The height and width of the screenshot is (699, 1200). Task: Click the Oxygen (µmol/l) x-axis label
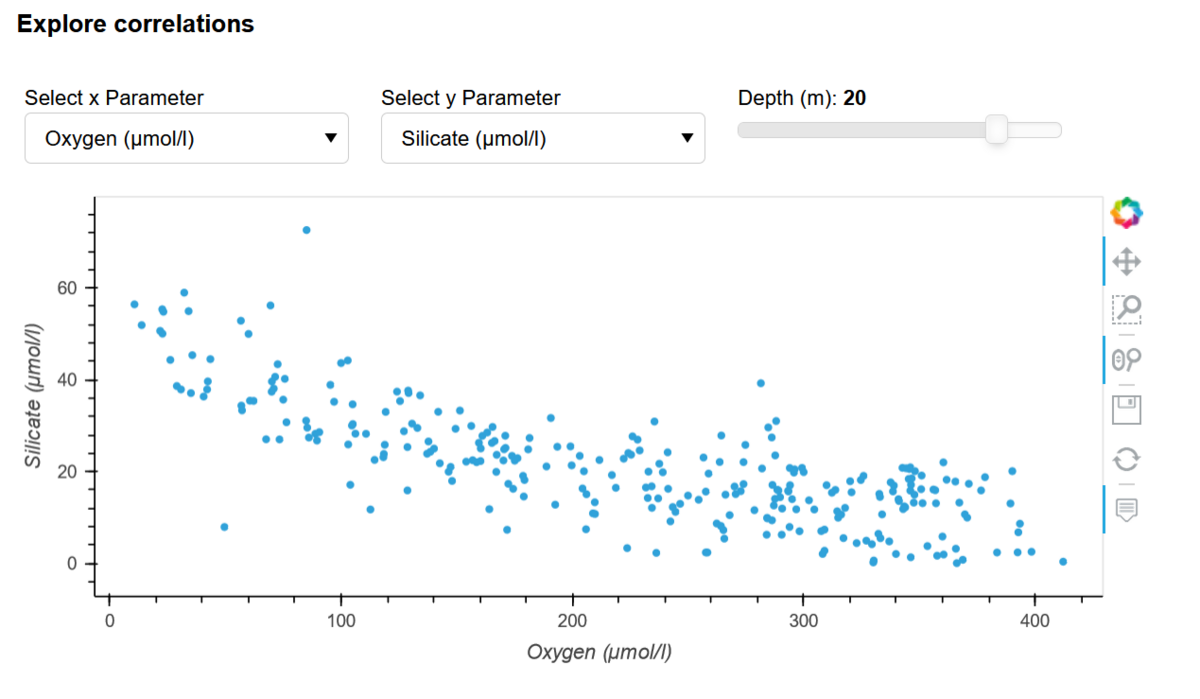click(599, 653)
